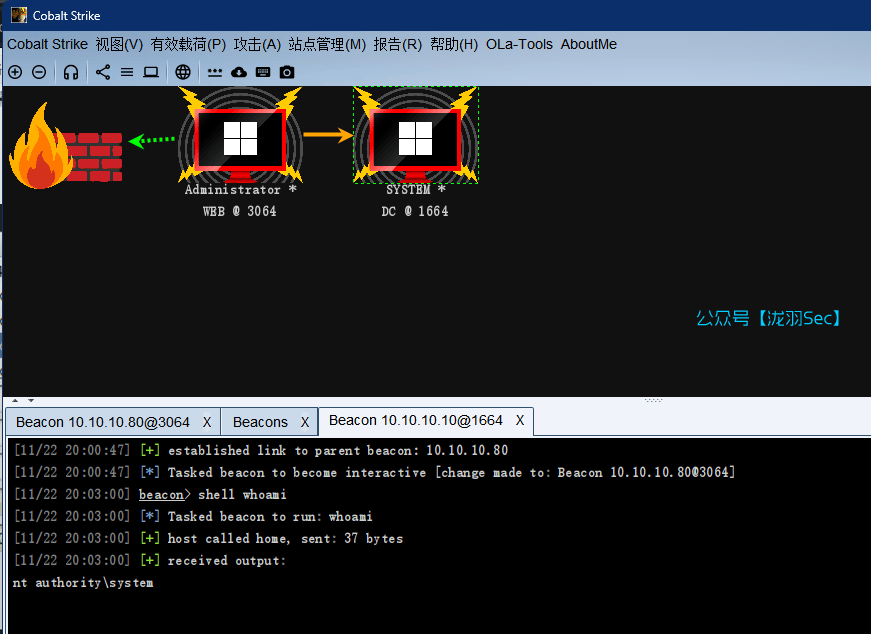Close the Beacon 10.10.10.80@3064 tab
The width and height of the screenshot is (871, 634).
click(207, 422)
